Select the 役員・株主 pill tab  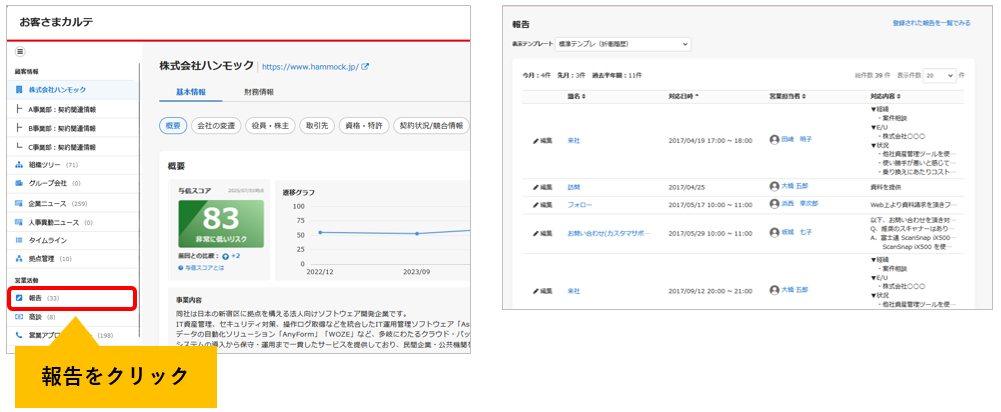pyautogui.click(x=270, y=125)
